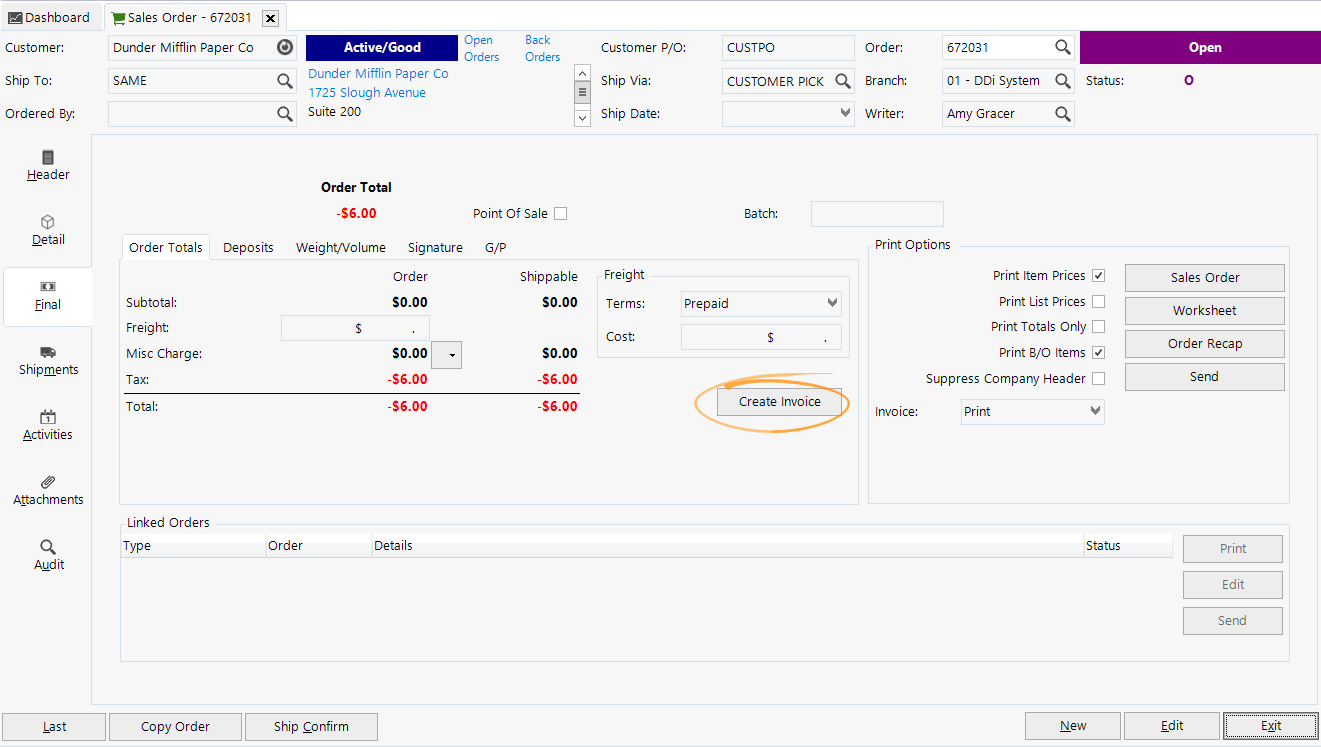Open the Attachments paperclip icon
Screen dimensions: 1321x747
point(47,490)
